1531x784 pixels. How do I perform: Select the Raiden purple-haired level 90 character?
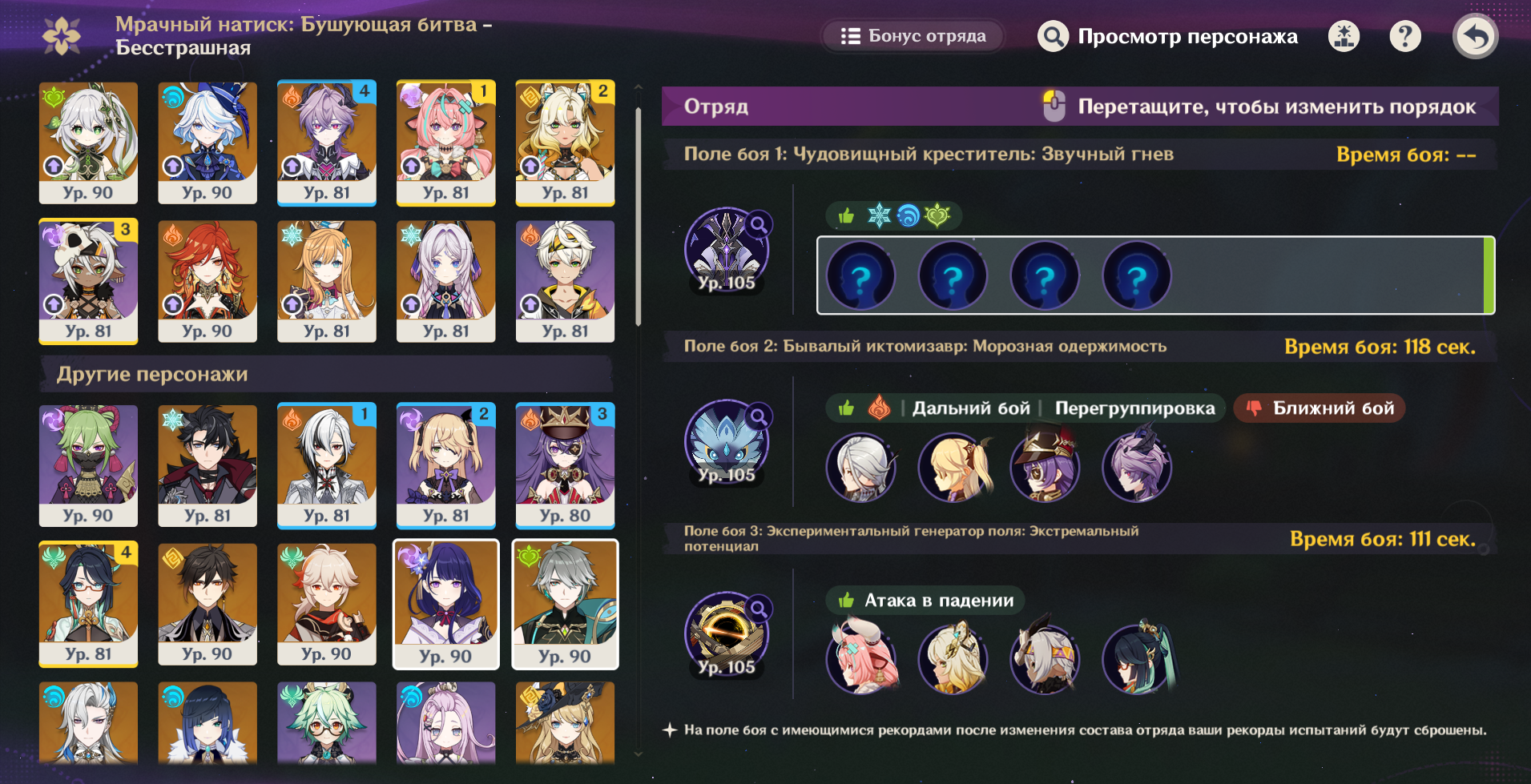click(x=445, y=605)
